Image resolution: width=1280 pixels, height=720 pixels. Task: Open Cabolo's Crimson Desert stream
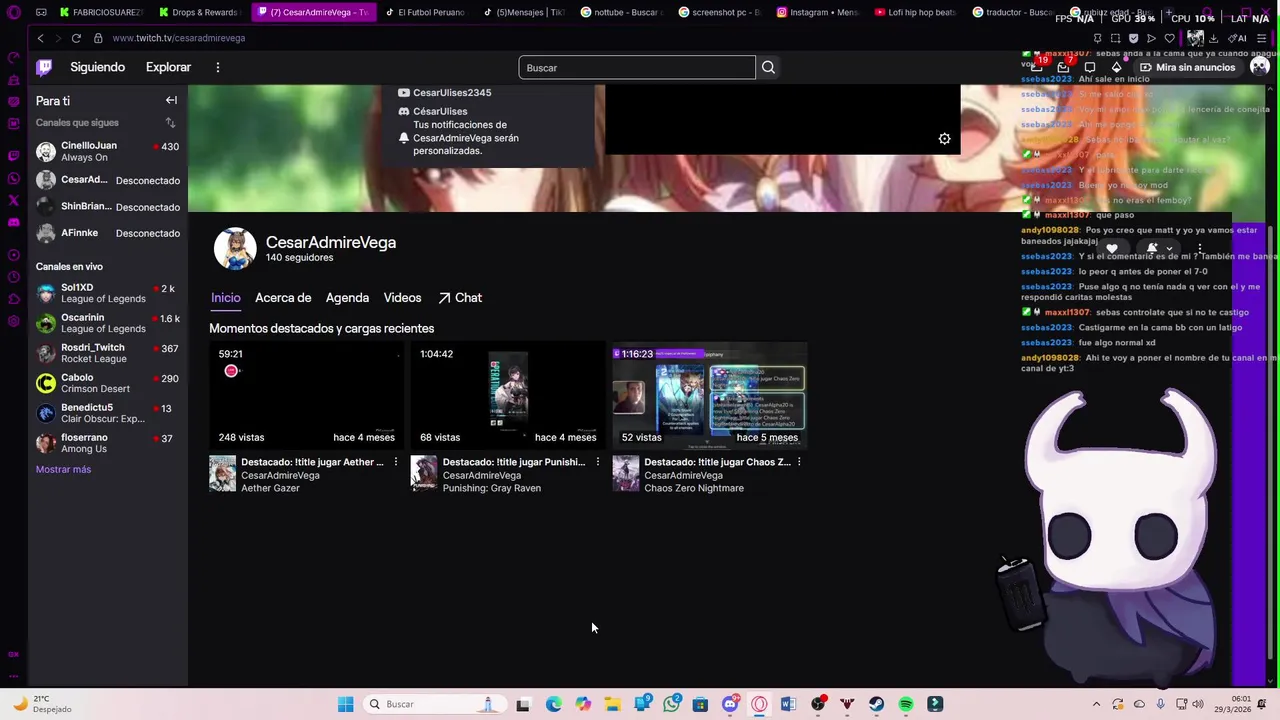[x=108, y=383]
